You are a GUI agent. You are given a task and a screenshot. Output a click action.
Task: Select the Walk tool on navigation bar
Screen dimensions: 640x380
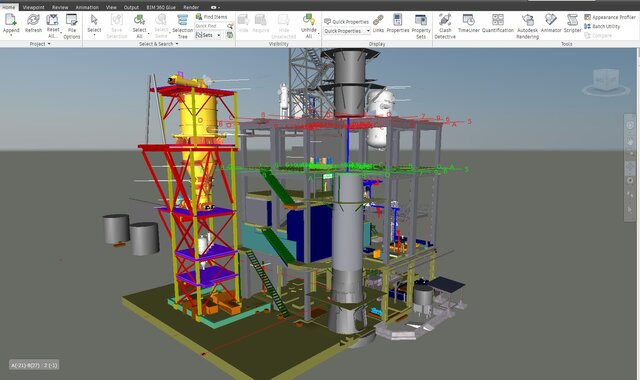630,195
